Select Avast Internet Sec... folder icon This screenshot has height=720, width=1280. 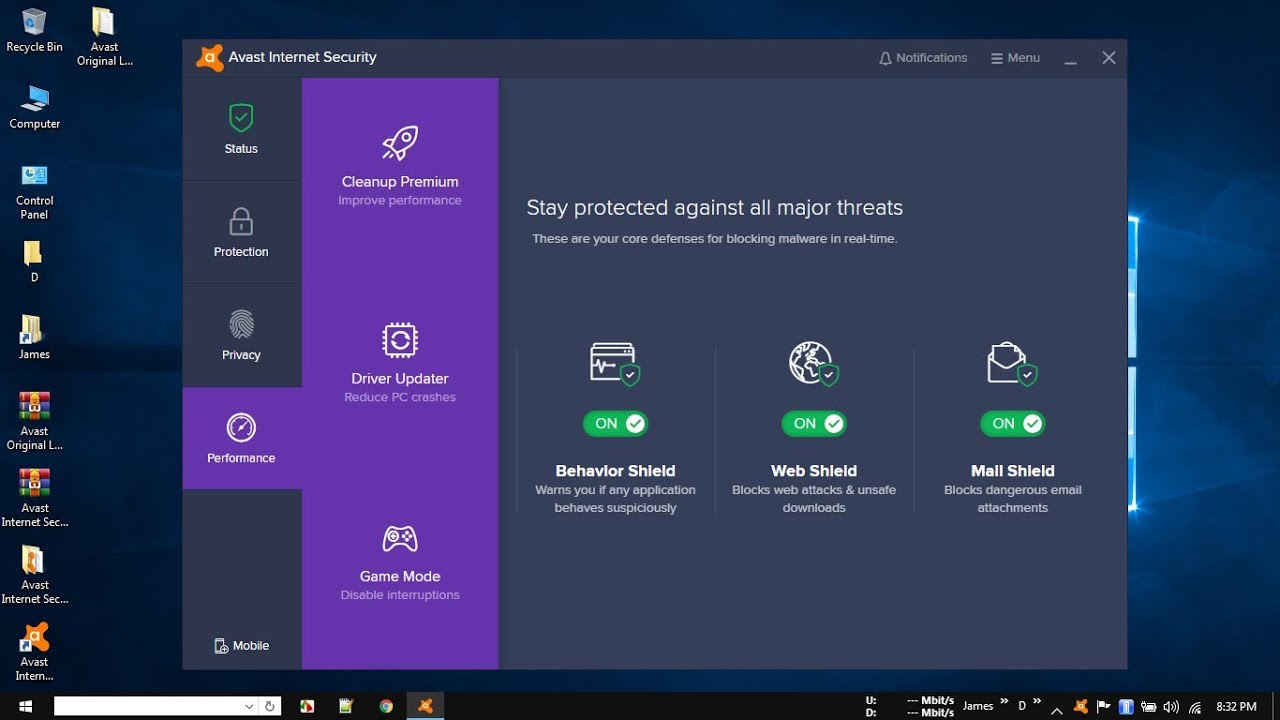coord(35,575)
